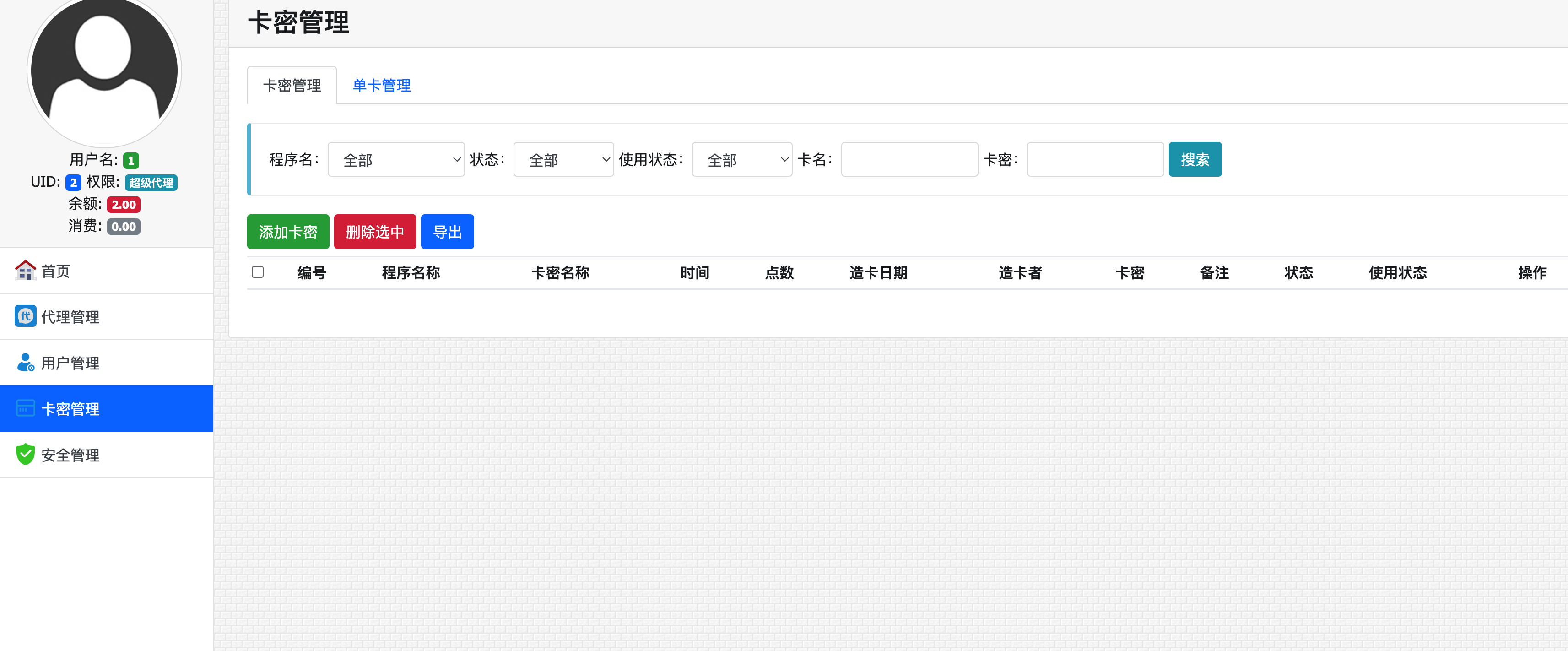Click the 超级代理 permission badge
This screenshot has width=1568, height=651.
point(151,183)
